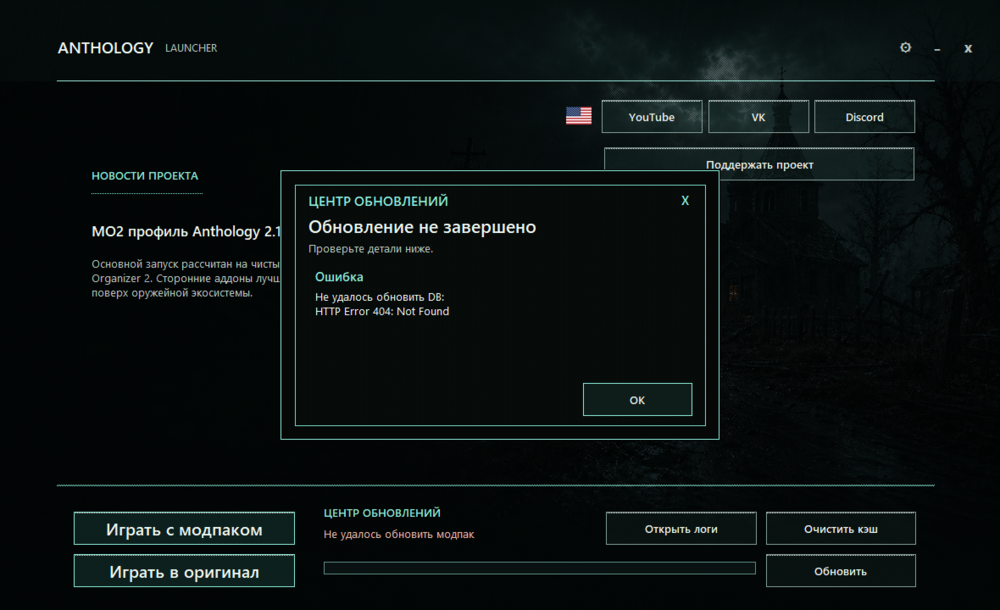The width and height of the screenshot is (1000, 610).
Task: Switch language via US flag icon
Action: 578,116
